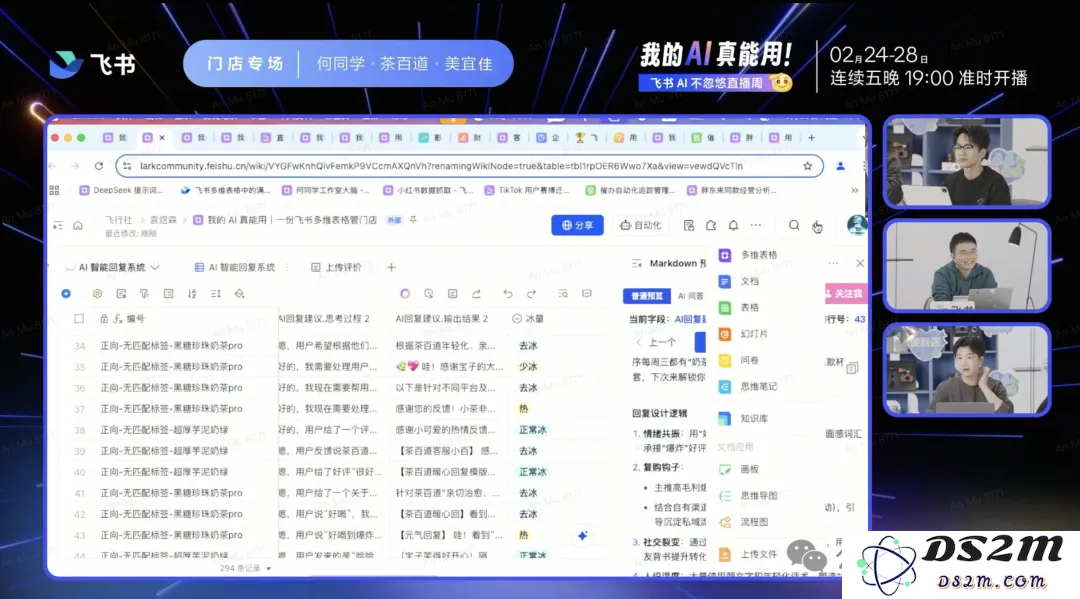Screen dimensions: 1080x599
Task: Click 上一个 previous record button
Action: click(656, 341)
